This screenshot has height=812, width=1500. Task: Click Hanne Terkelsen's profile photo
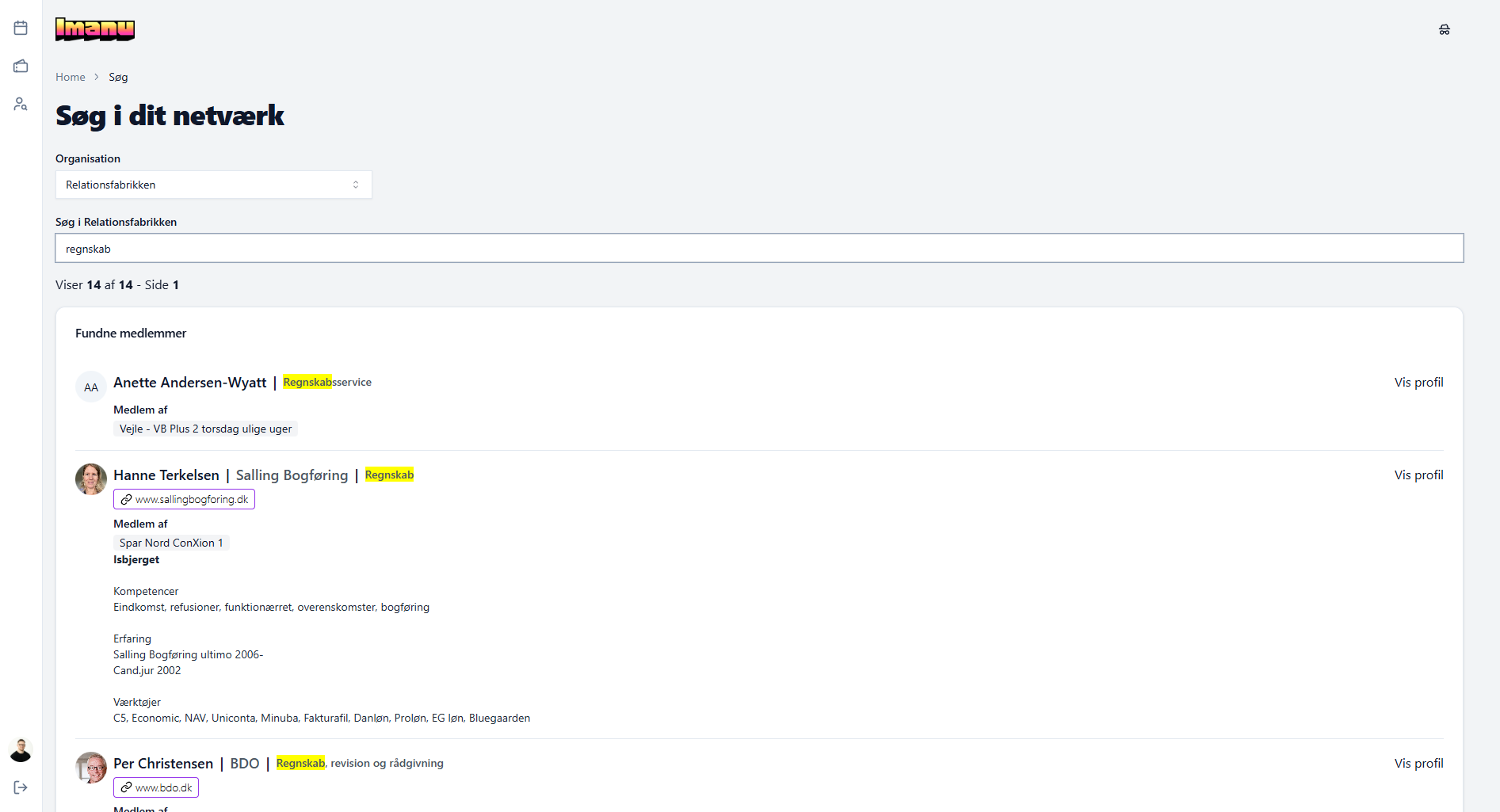tap(91, 479)
